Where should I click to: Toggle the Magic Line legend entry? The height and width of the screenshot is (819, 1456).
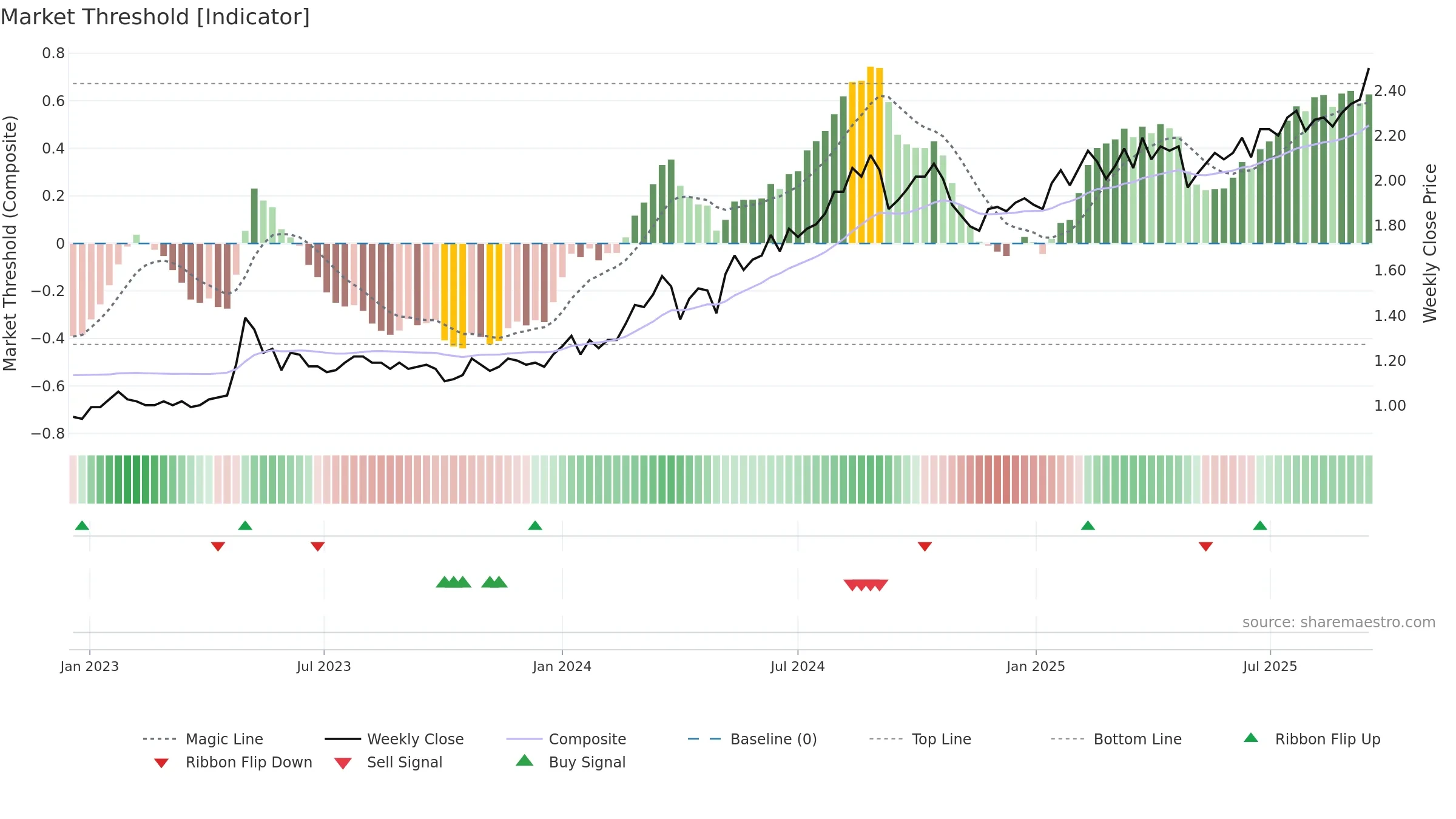pyautogui.click(x=203, y=739)
